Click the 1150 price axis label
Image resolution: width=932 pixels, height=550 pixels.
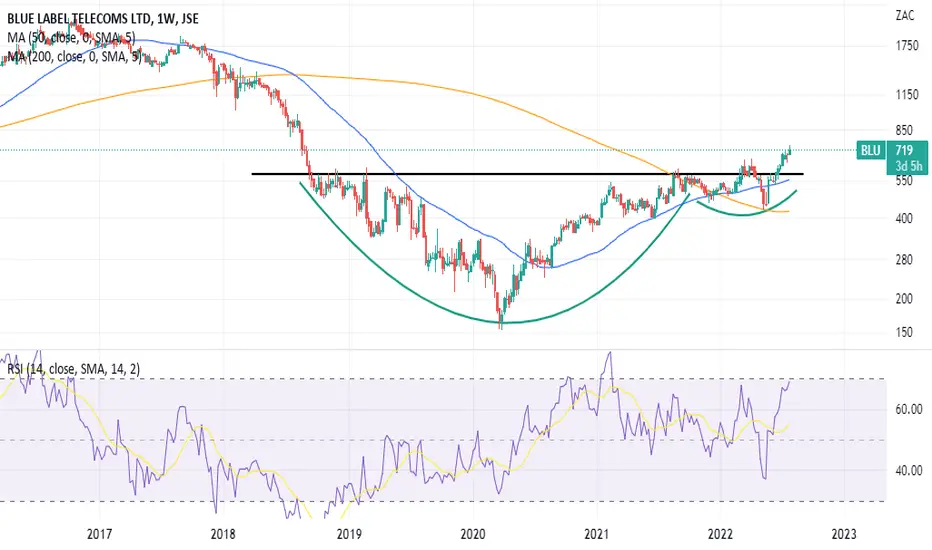(x=907, y=95)
